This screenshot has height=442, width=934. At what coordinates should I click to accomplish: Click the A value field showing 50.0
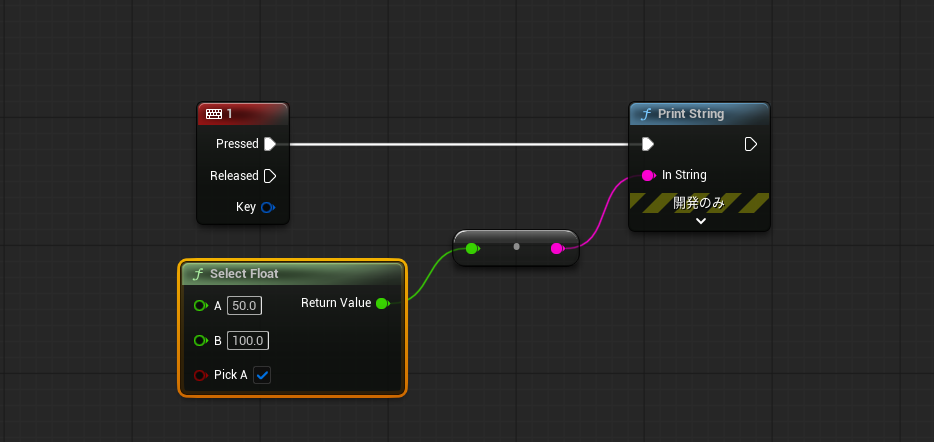pyautogui.click(x=244, y=306)
